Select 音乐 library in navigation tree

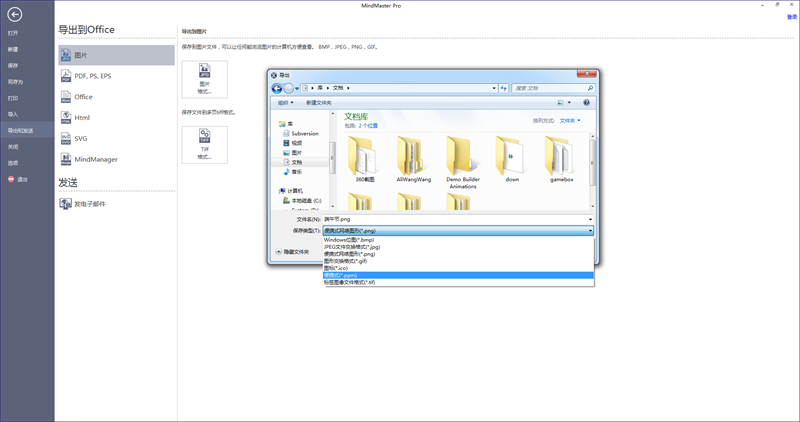293,172
